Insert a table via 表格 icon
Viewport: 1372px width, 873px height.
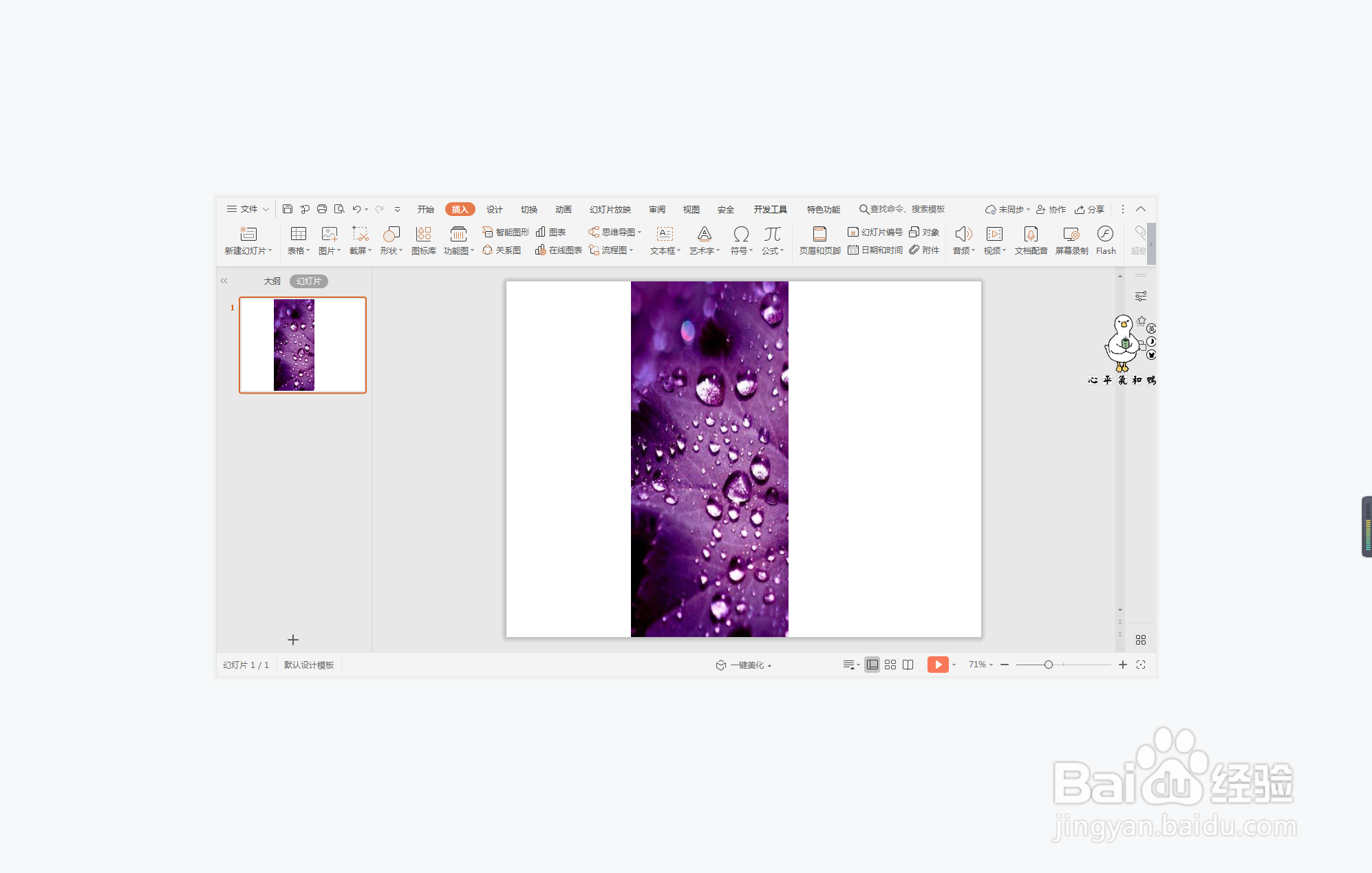click(298, 235)
